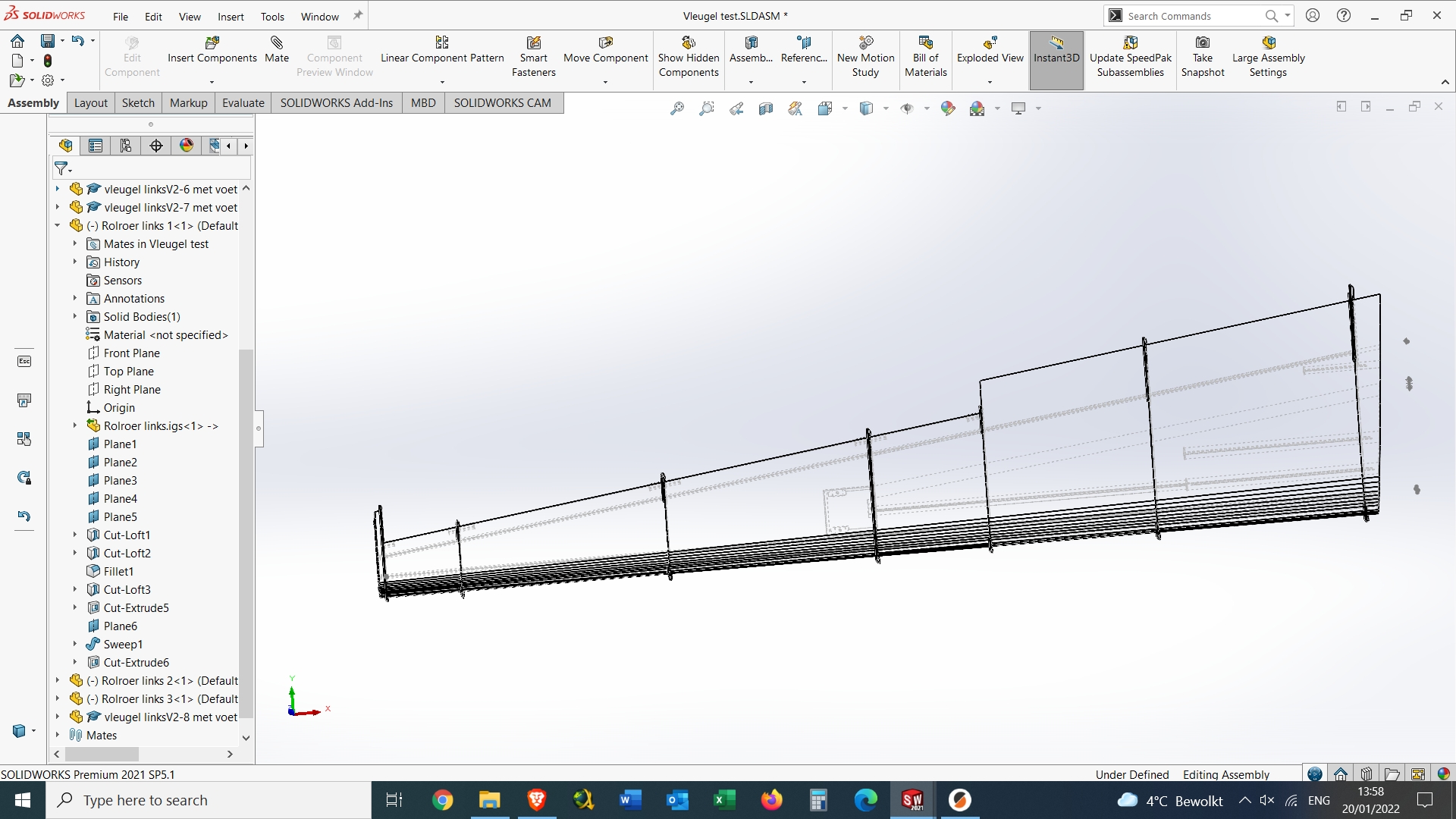Image resolution: width=1456 pixels, height=819 pixels.
Task: Expand Rolroer links 2<1> component
Action: [58, 681]
